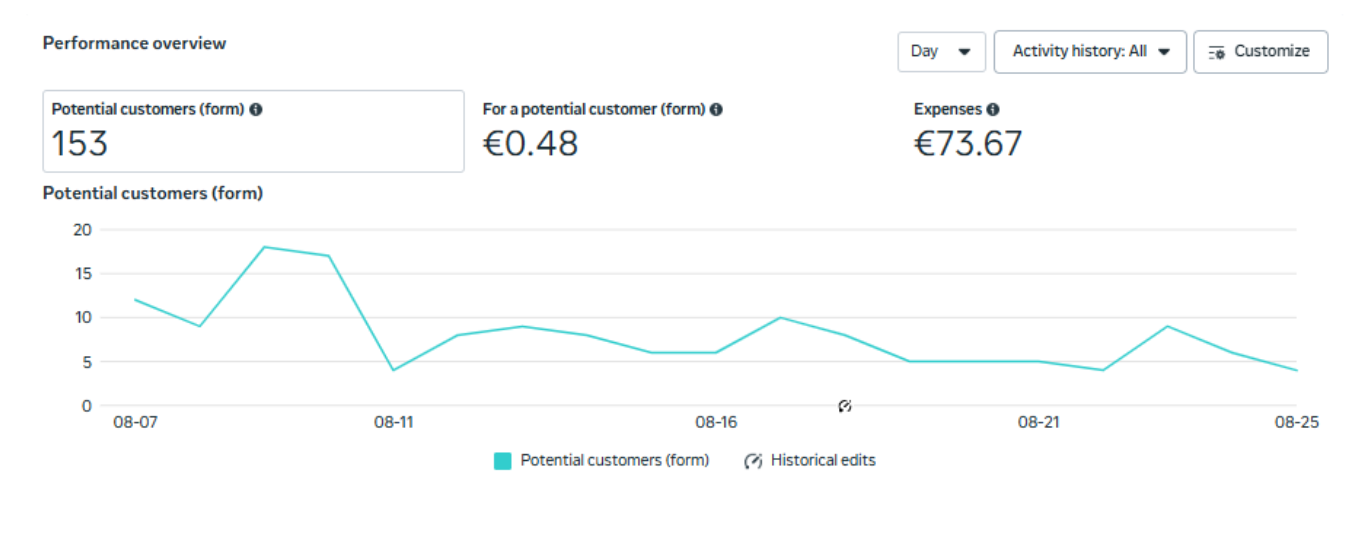
Task: Click the Activity history dropdown caret arrow
Action: click(1164, 52)
